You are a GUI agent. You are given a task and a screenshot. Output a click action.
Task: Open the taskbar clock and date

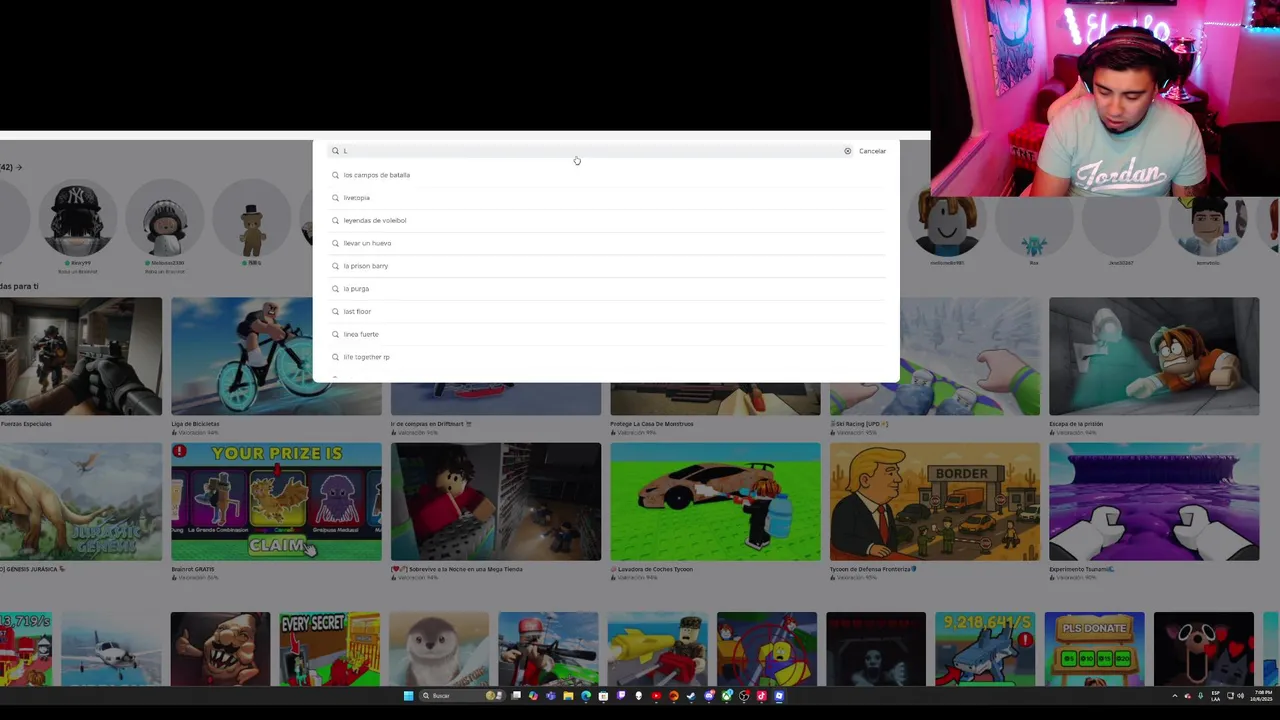click(x=1262, y=696)
